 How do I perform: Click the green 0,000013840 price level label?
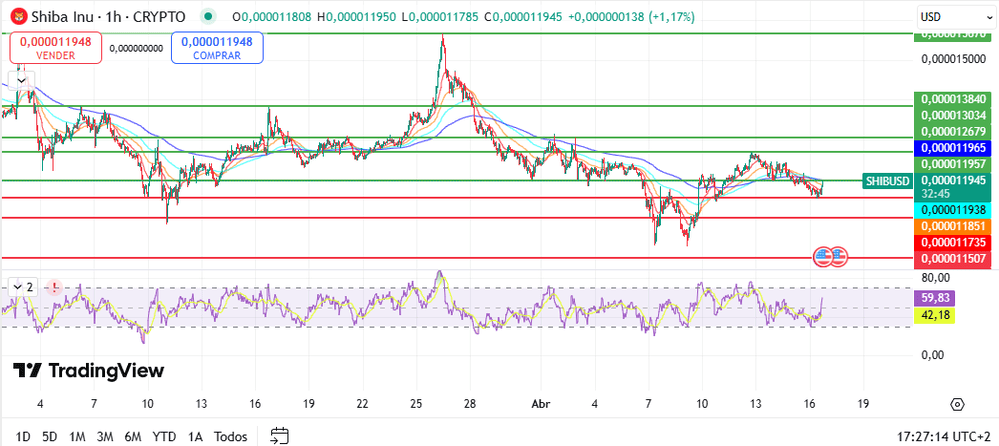pos(953,99)
